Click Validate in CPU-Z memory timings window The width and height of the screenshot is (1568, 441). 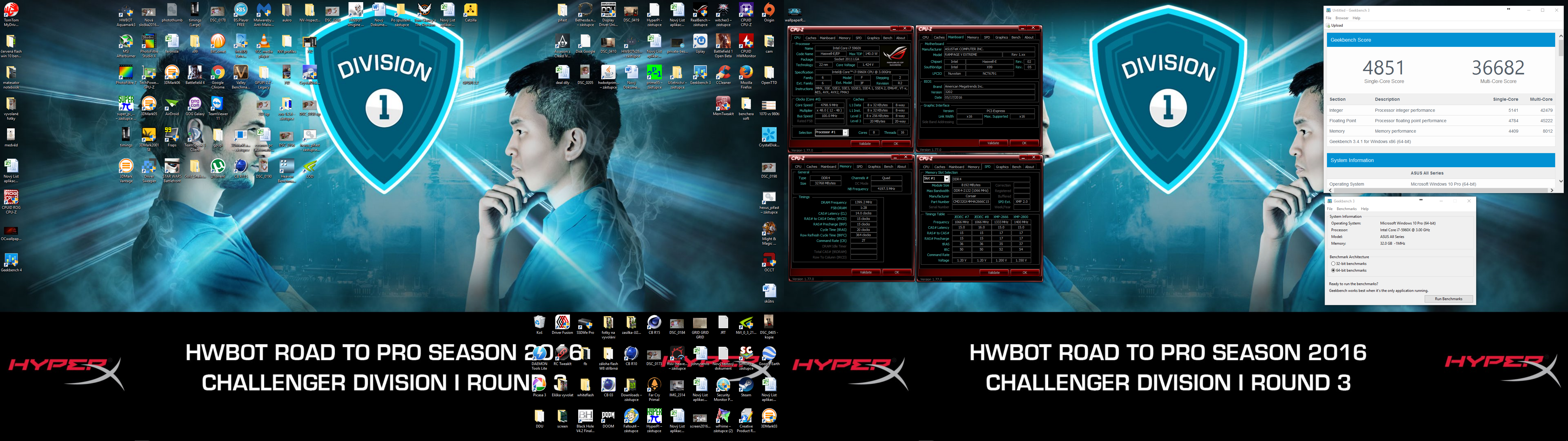click(865, 272)
